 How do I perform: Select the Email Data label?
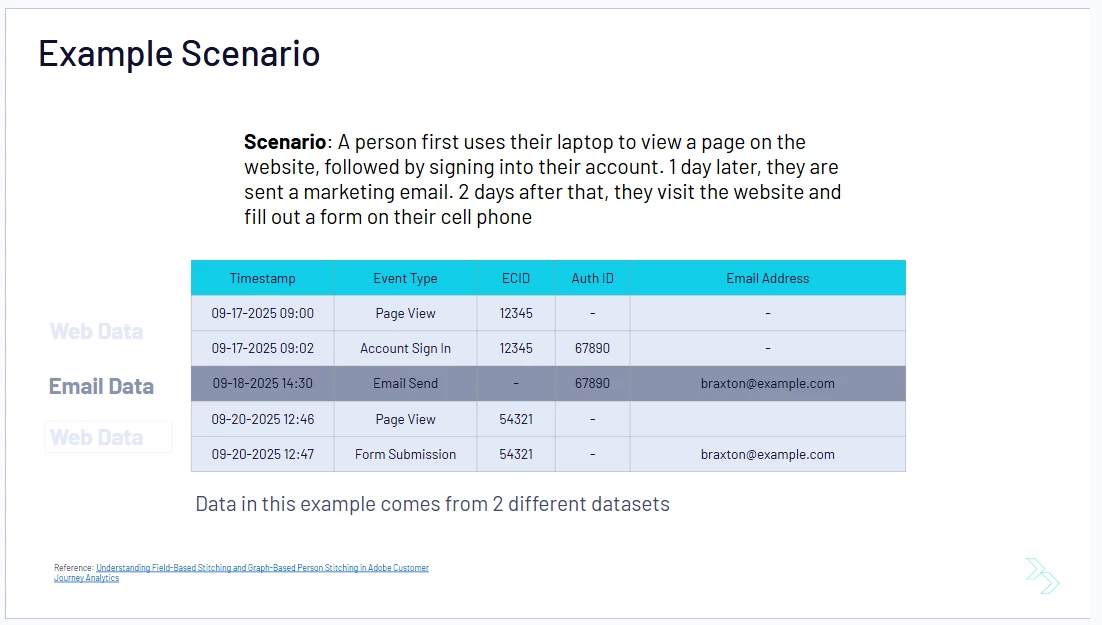point(101,386)
